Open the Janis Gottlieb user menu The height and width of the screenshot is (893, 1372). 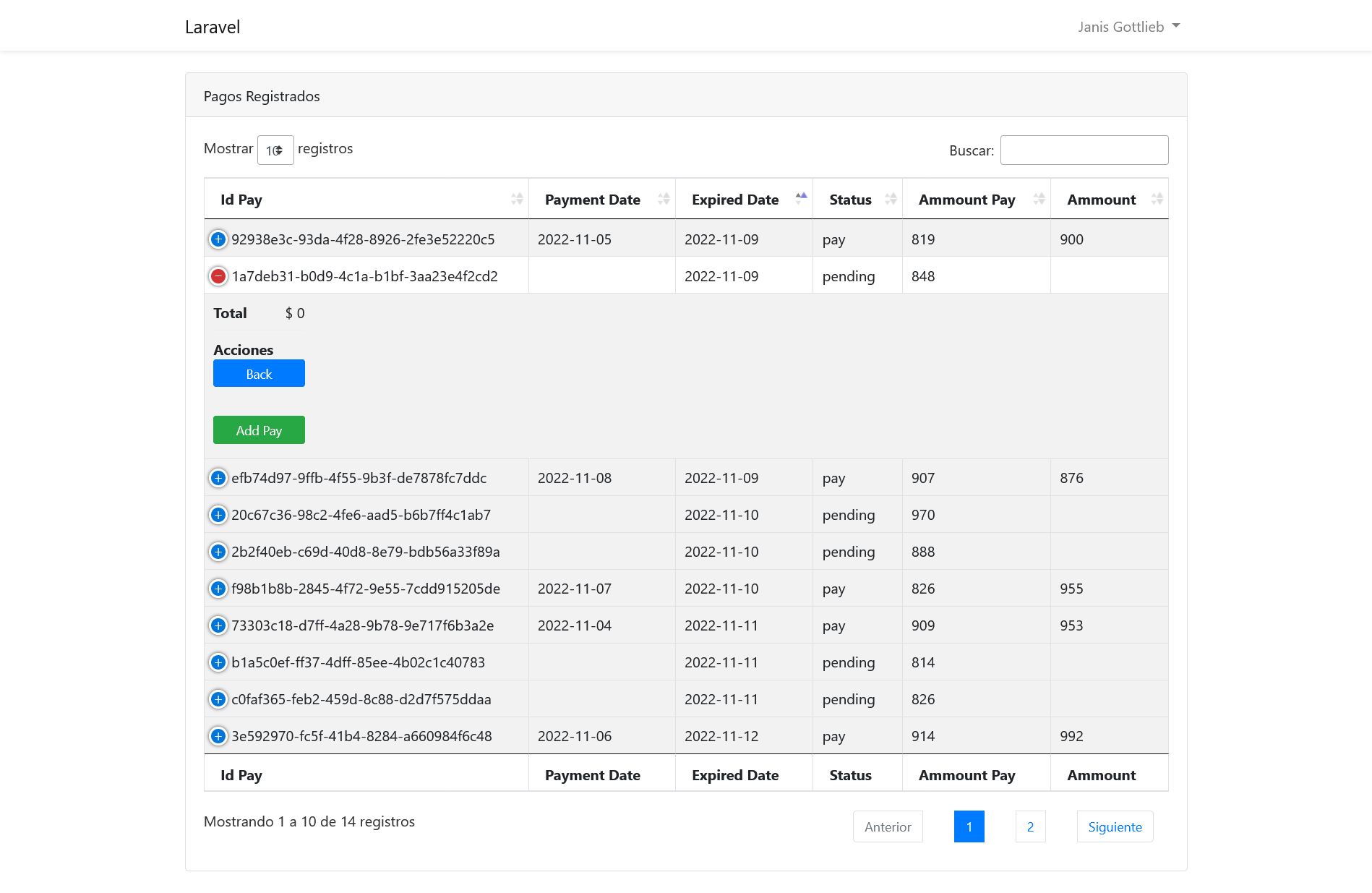point(1128,26)
